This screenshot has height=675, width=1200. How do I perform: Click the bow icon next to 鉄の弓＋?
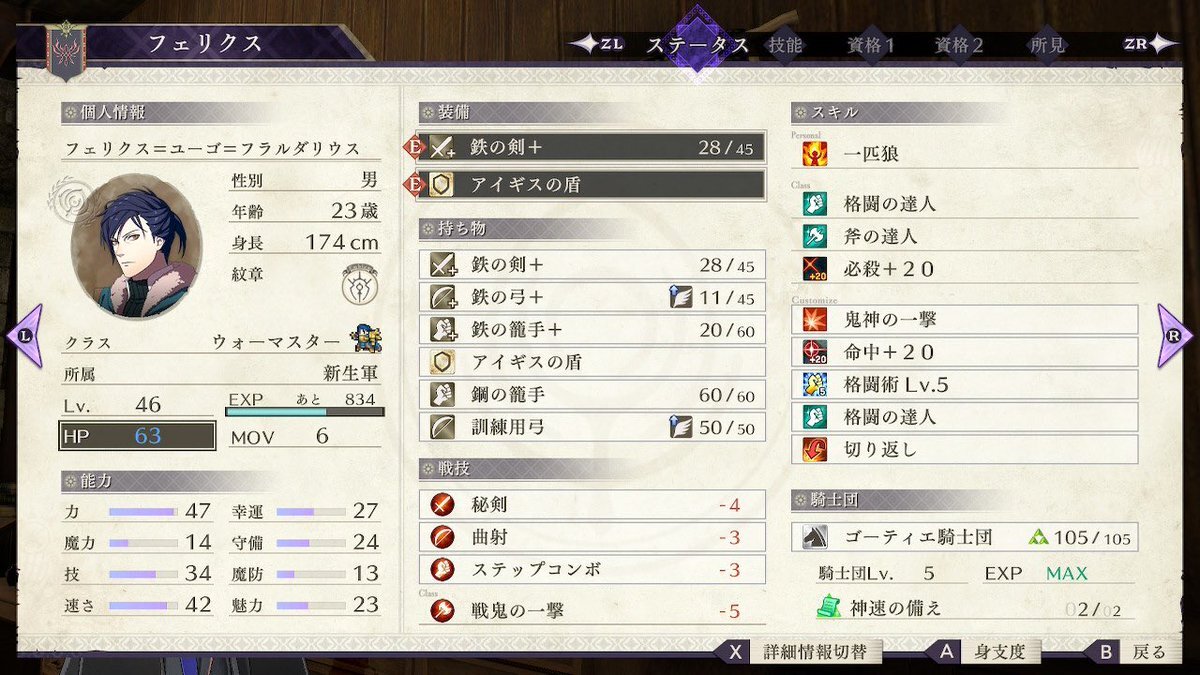click(x=443, y=297)
